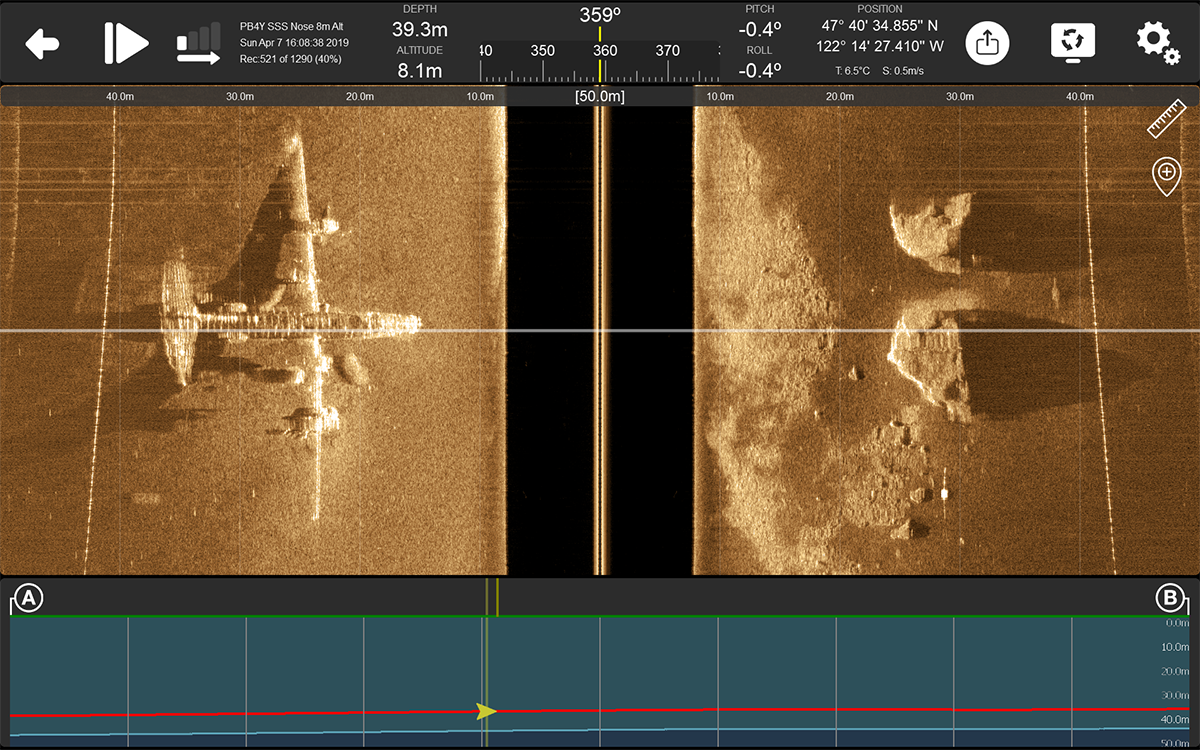Click the recording info Rec:521 of 1290
Screen dimensions: 1200x750
[x=290, y=59]
